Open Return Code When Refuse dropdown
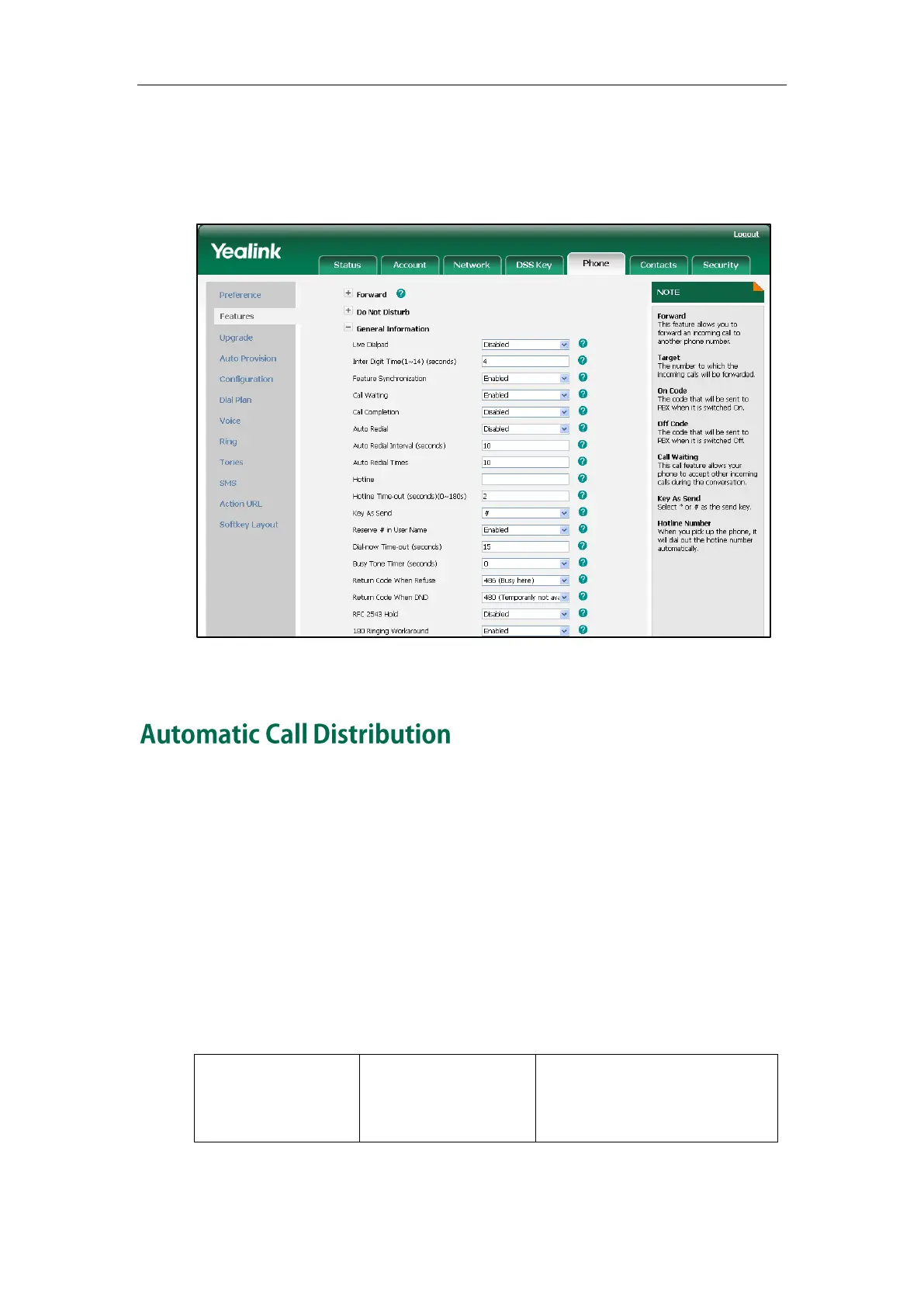 (525, 581)
